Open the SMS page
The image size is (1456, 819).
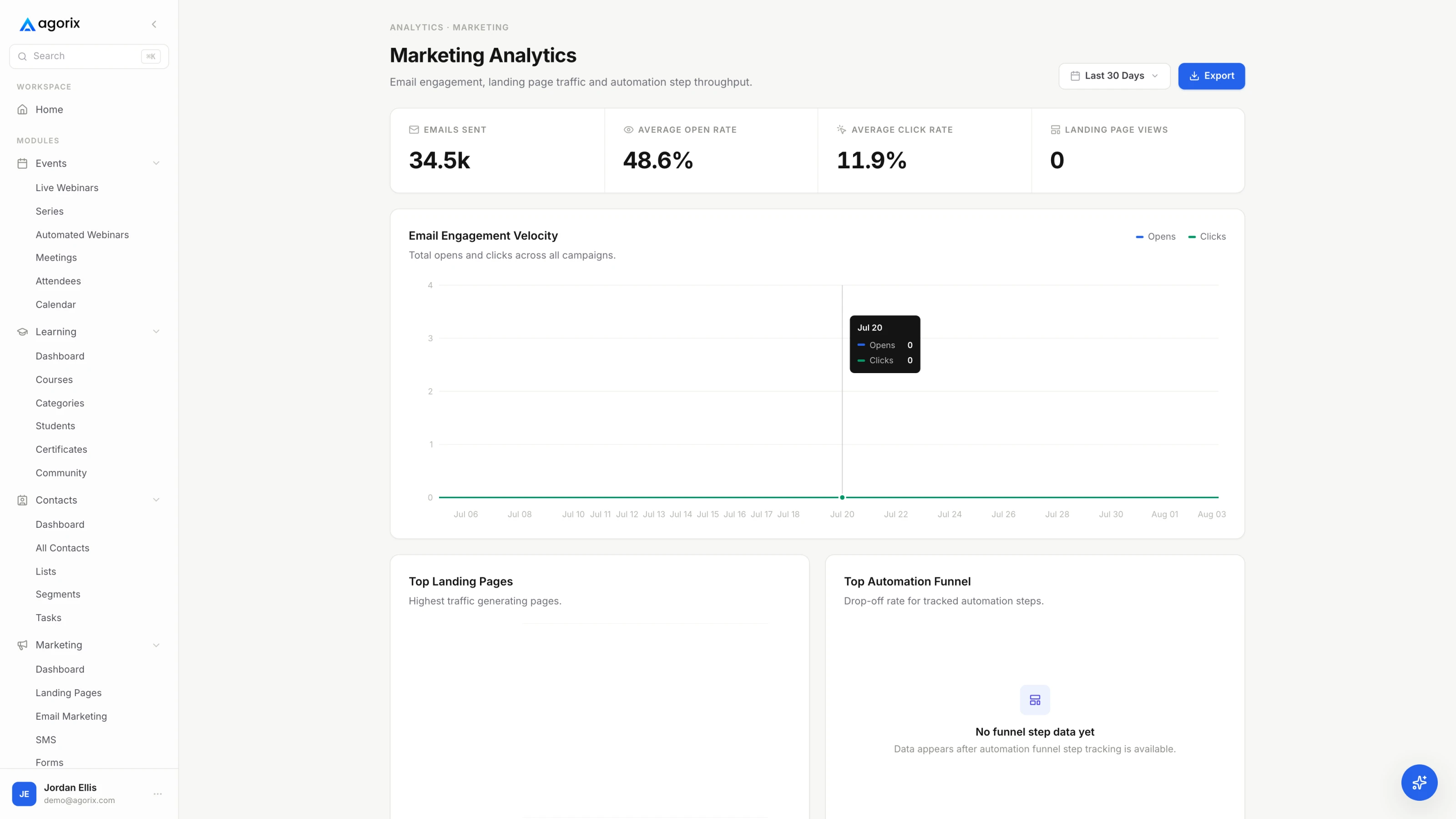click(x=46, y=740)
